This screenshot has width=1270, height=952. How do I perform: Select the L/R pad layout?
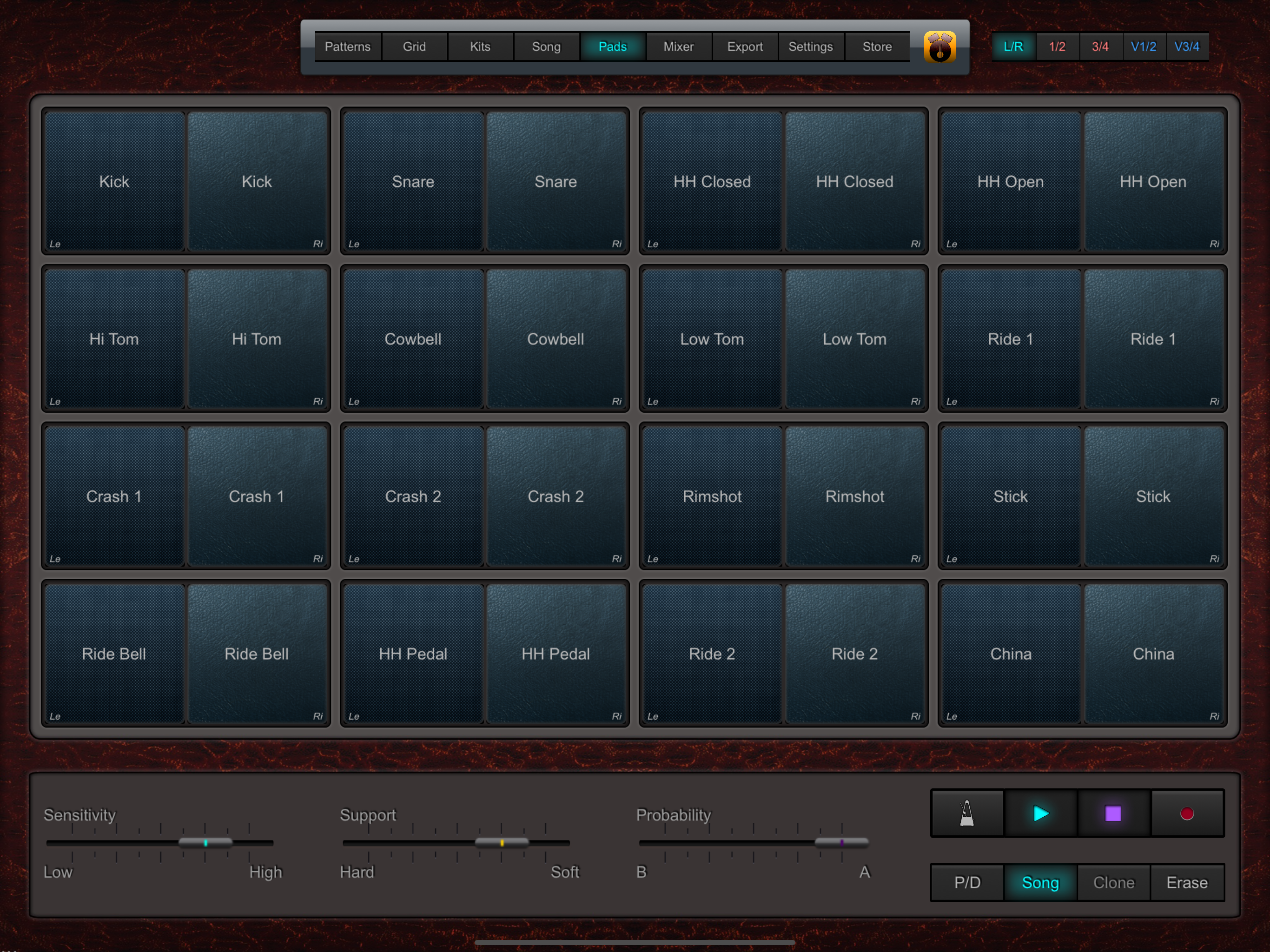(x=1013, y=46)
